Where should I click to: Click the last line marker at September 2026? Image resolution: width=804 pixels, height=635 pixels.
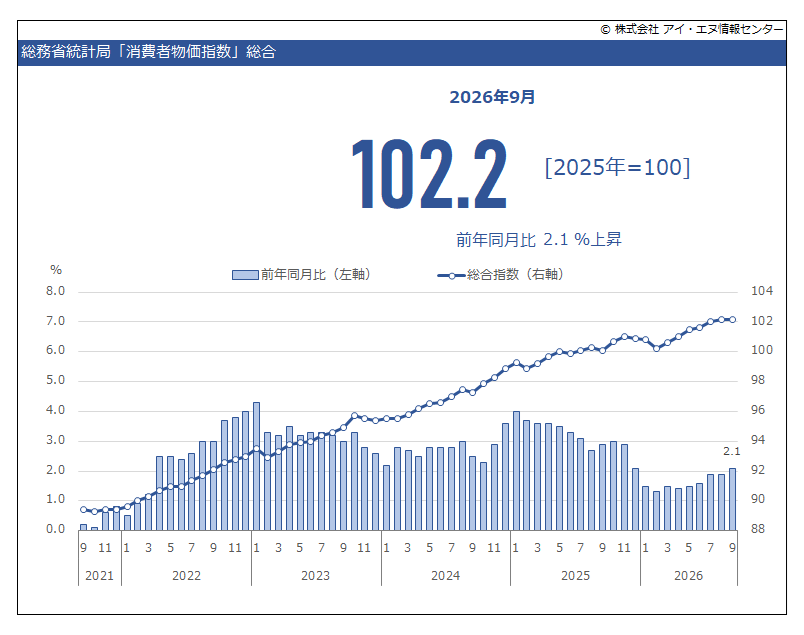732,320
